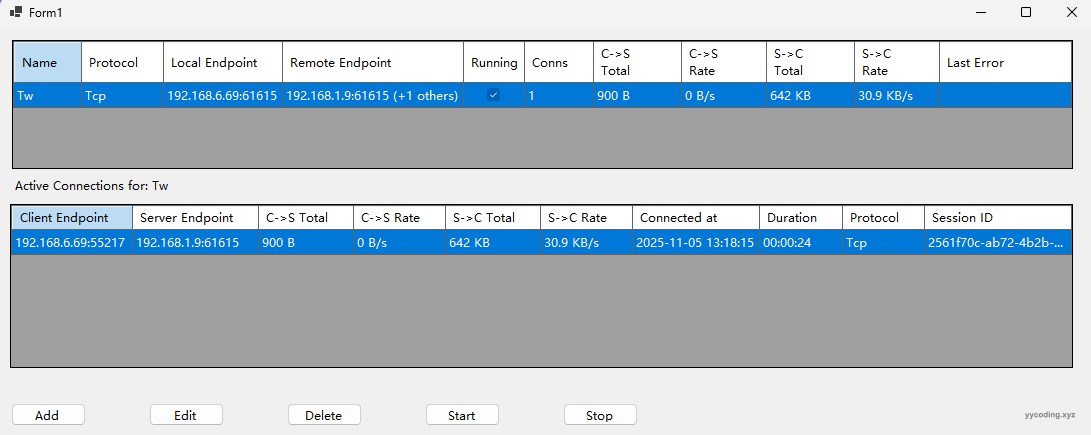The image size is (1091, 435).
Task: Select the Tw row name cell
Action: click(47, 96)
